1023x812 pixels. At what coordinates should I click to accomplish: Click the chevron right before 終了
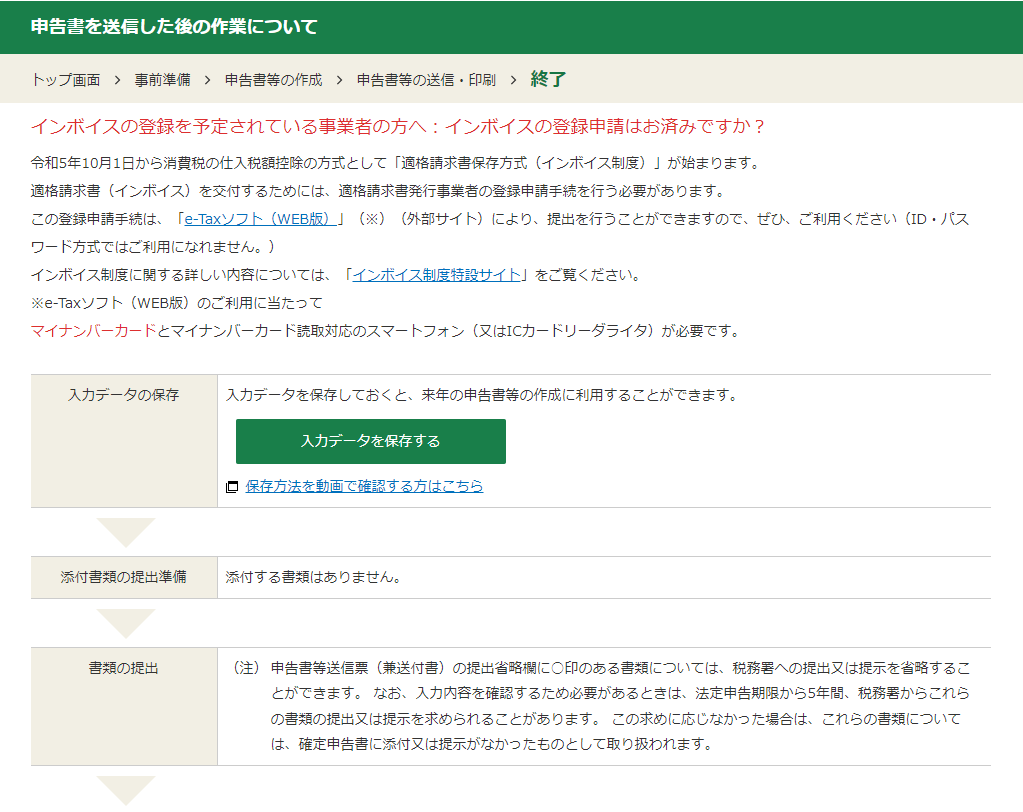tap(513, 80)
